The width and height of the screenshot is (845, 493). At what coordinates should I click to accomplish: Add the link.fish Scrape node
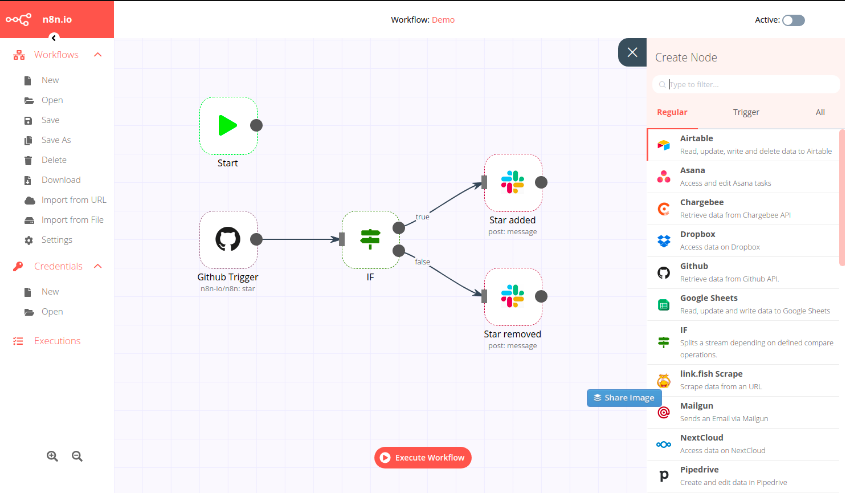743,380
